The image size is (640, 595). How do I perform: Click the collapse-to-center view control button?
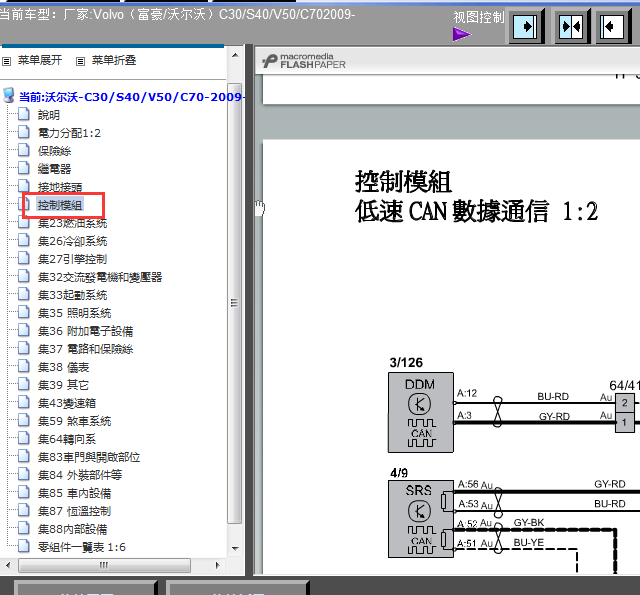571,27
